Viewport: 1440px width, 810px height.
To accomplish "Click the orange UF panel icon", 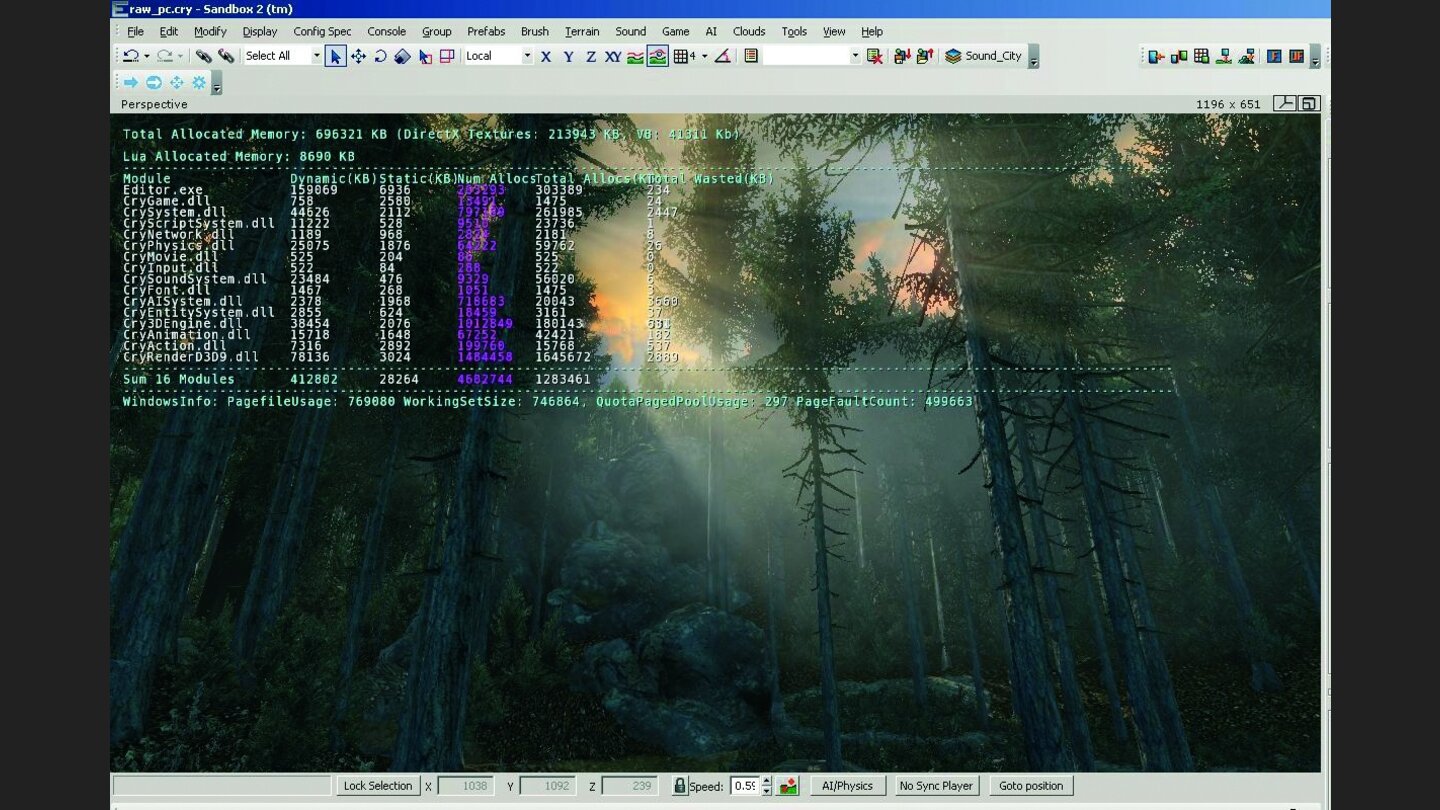I will coord(1297,56).
